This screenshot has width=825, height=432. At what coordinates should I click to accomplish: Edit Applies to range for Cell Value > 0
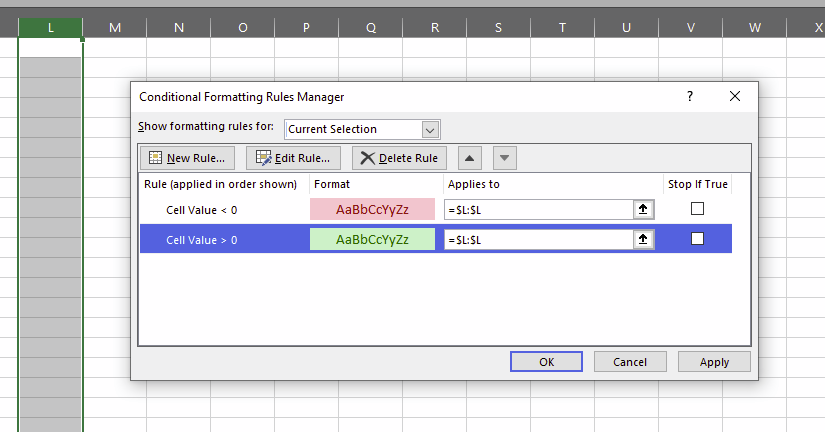[x=538, y=240]
